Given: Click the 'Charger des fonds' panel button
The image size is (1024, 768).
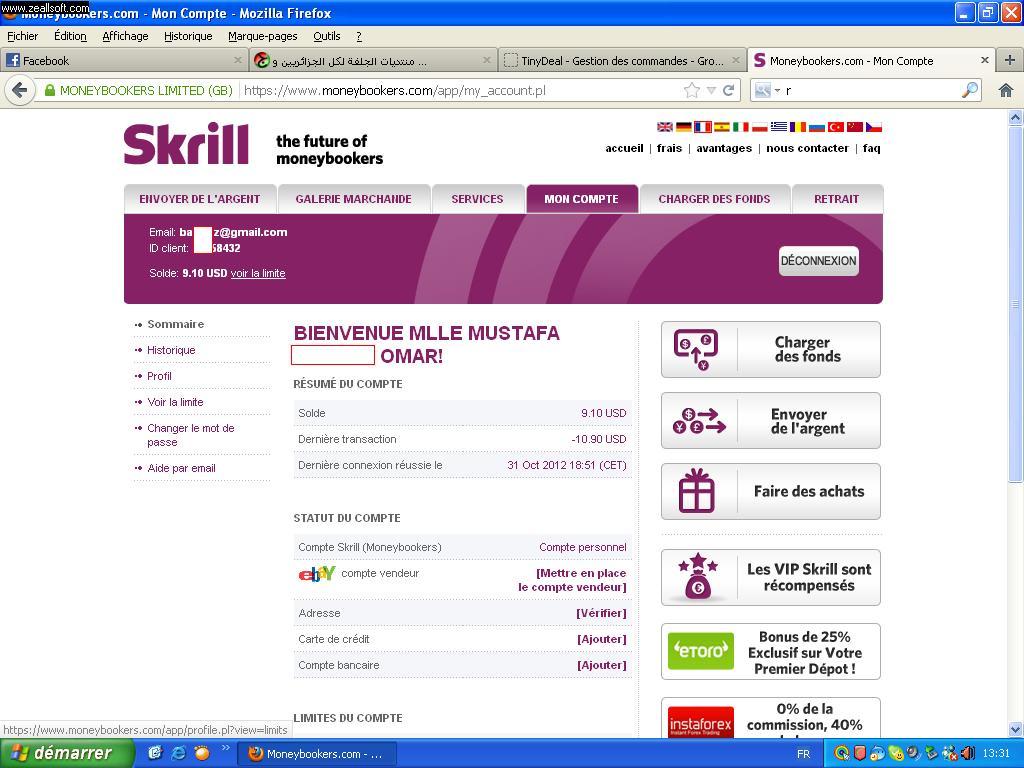Looking at the screenshot, I should pos(771,349).
